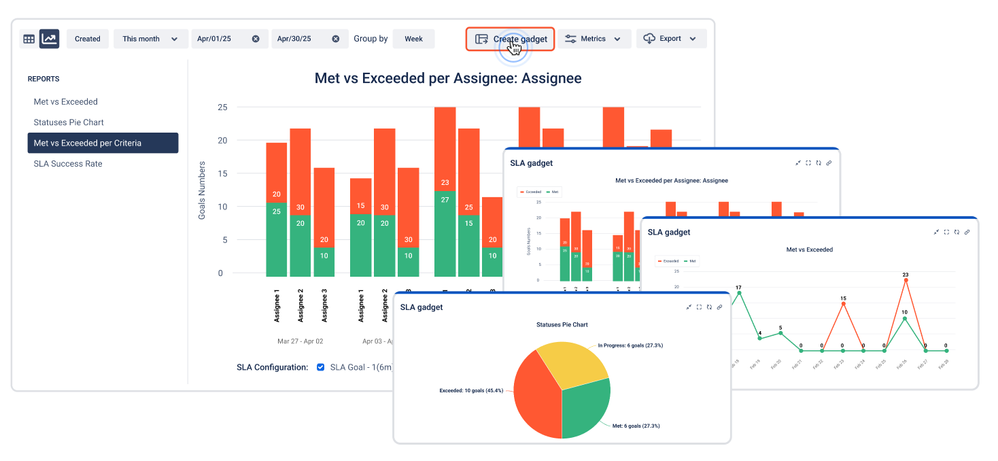This screenshot has width=998, height=461.
Task: Expand the Metrics dropdown
Action: [593, 39]
